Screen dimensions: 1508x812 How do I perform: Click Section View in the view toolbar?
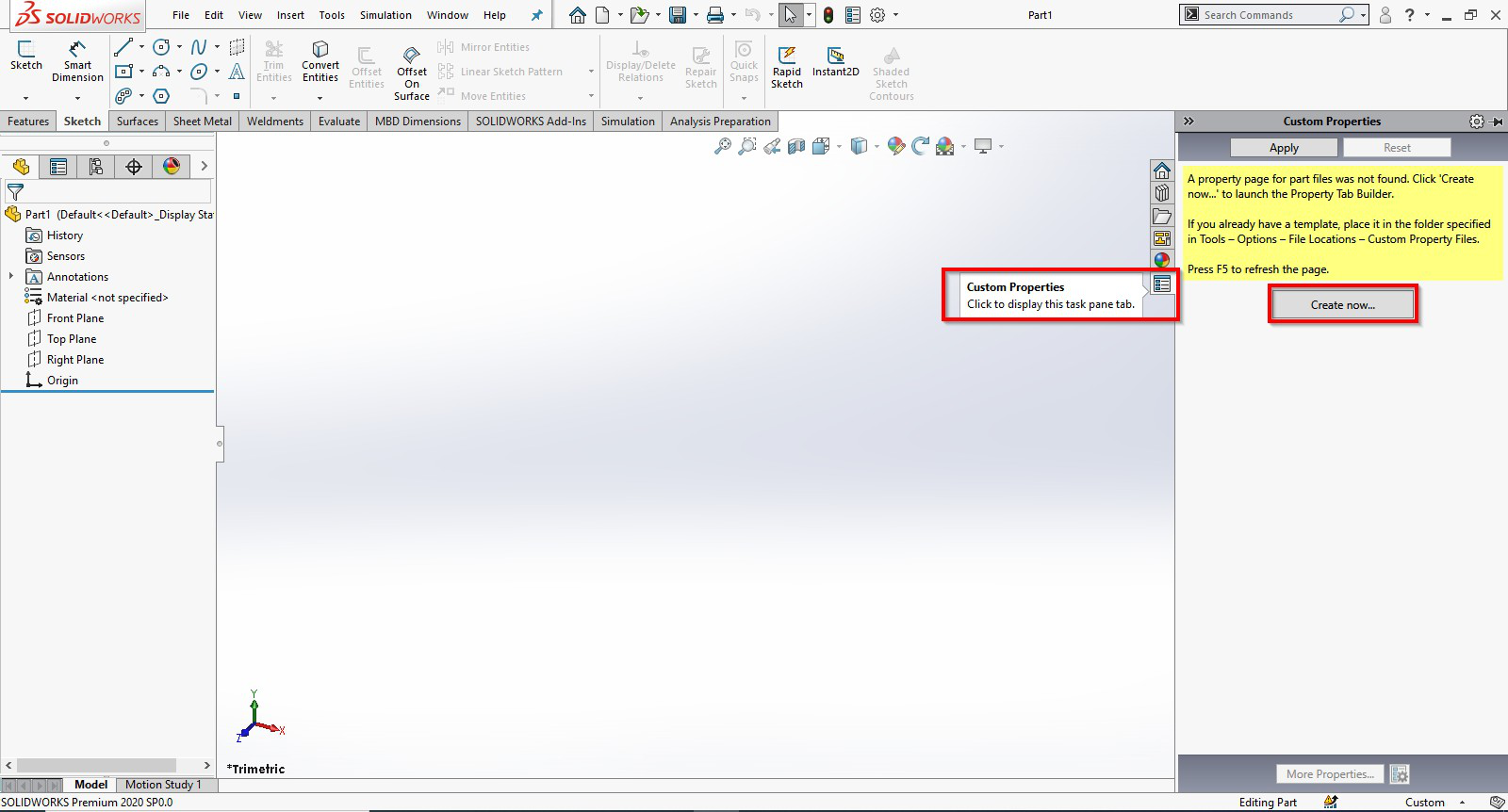coord(796,146)
